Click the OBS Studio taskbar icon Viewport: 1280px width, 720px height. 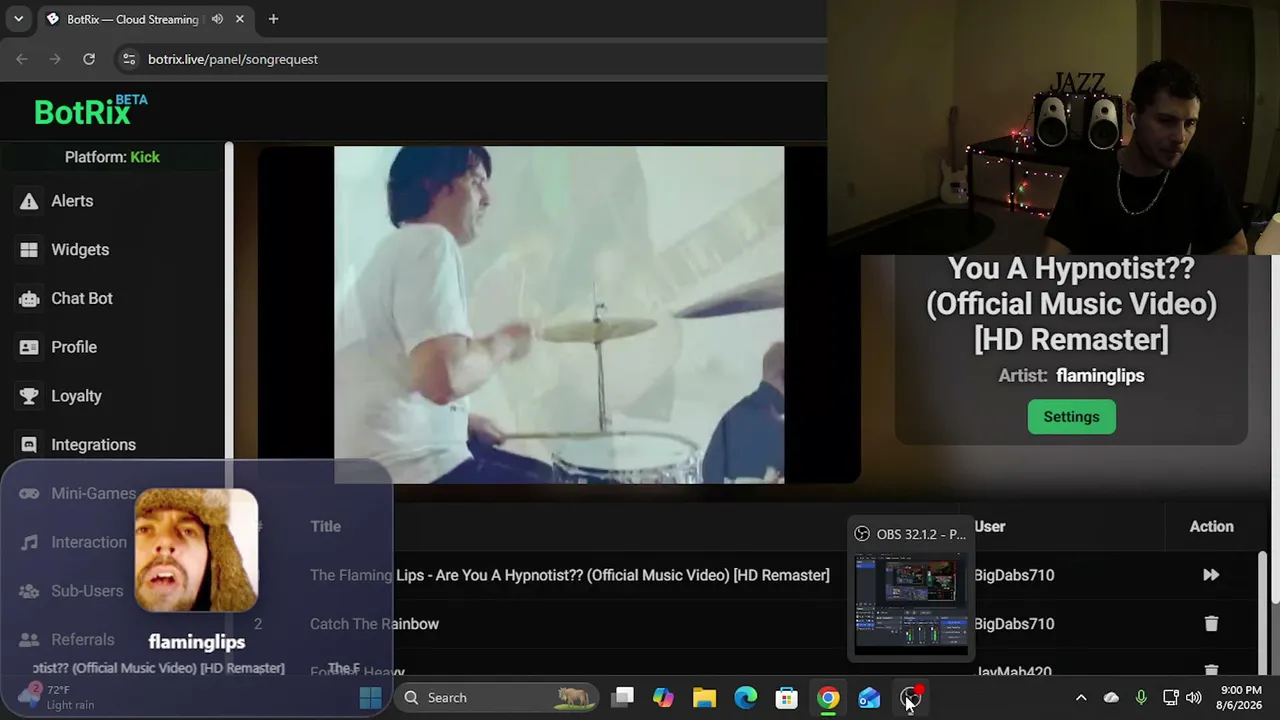coord(910,698)
